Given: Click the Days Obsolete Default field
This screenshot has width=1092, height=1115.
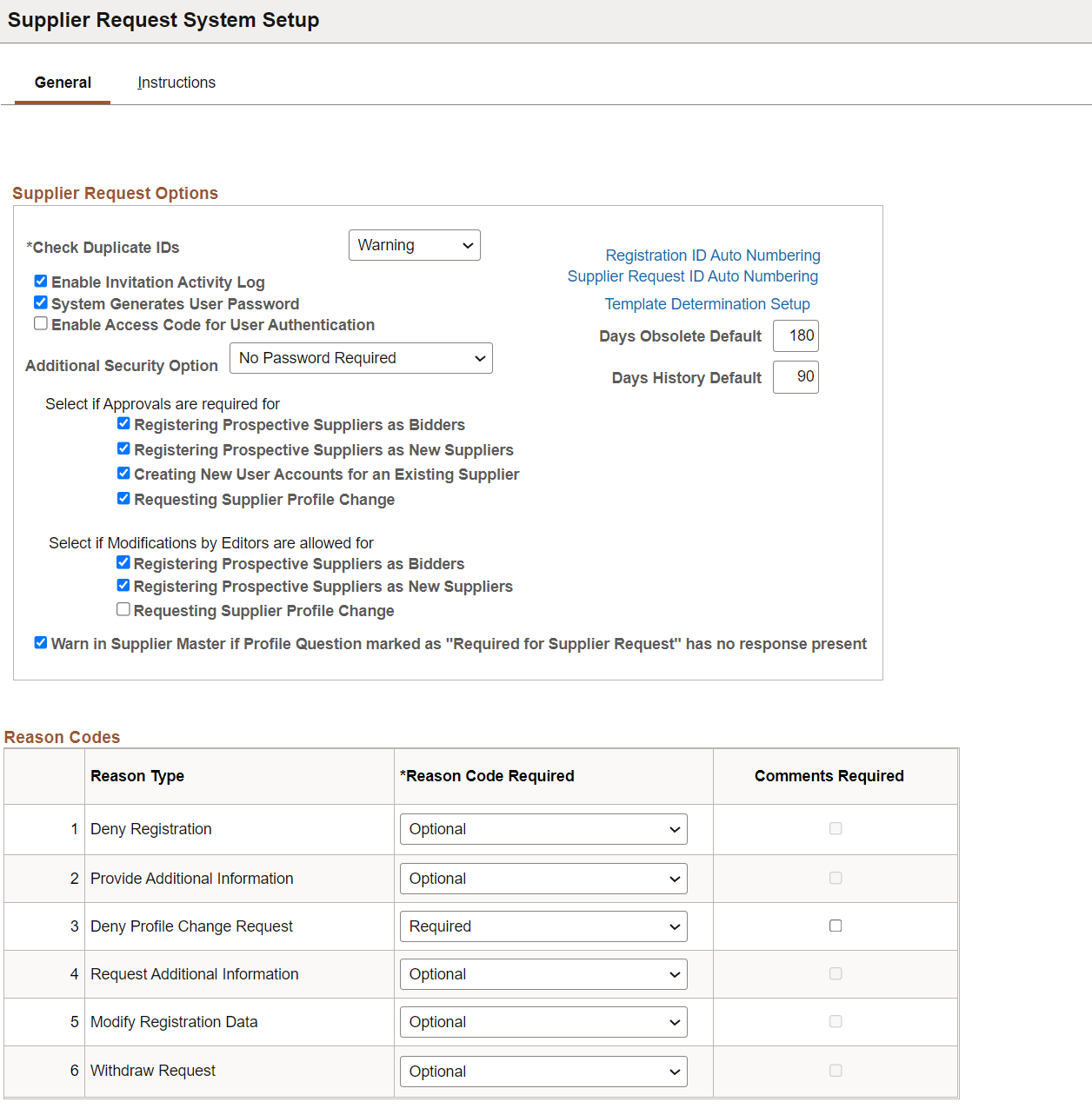Looking at the screenshot, I should (x=796, y=335).
